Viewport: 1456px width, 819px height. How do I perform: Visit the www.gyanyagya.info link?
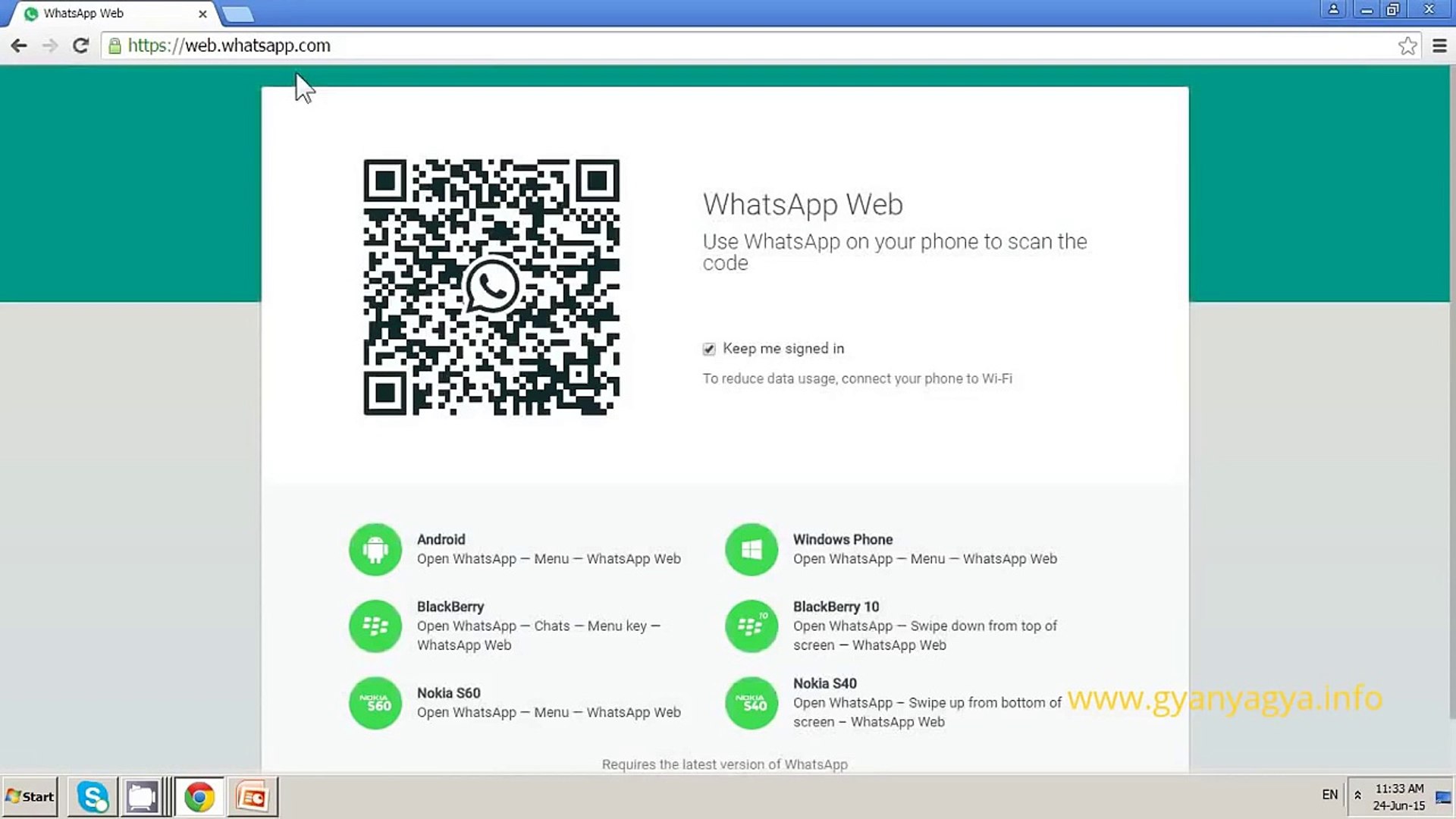point(1224,699)
